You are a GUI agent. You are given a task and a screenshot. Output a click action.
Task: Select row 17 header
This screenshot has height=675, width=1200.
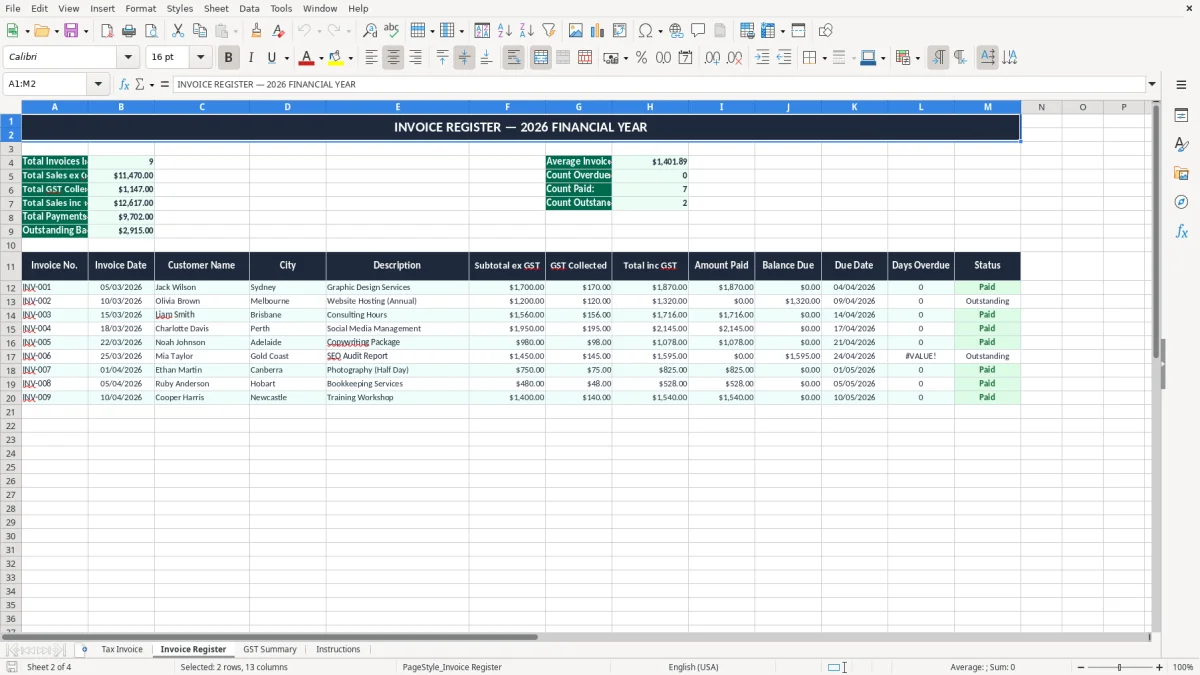[x=11, y=356]
